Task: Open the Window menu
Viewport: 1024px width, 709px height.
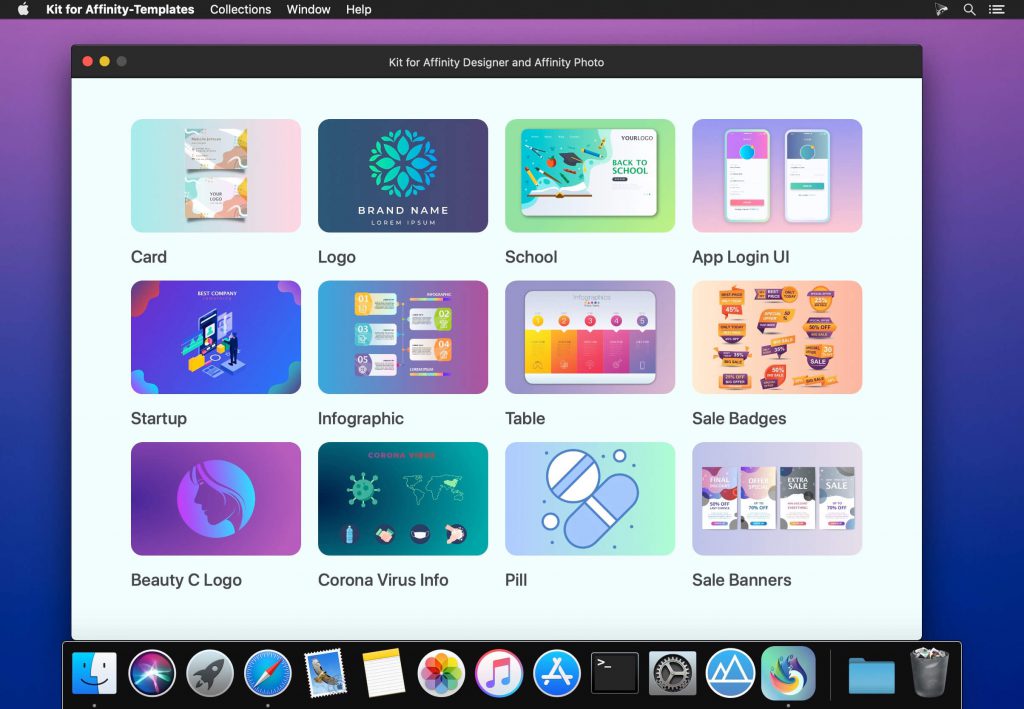Action: pos(308,9)
